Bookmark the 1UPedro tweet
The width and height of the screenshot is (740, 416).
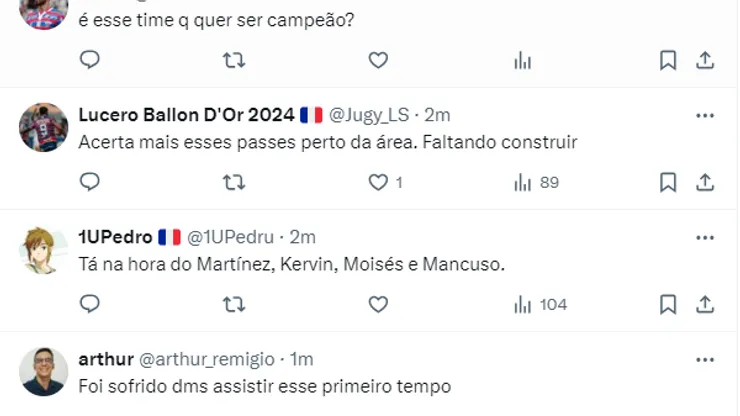click(x=668, y=304)
